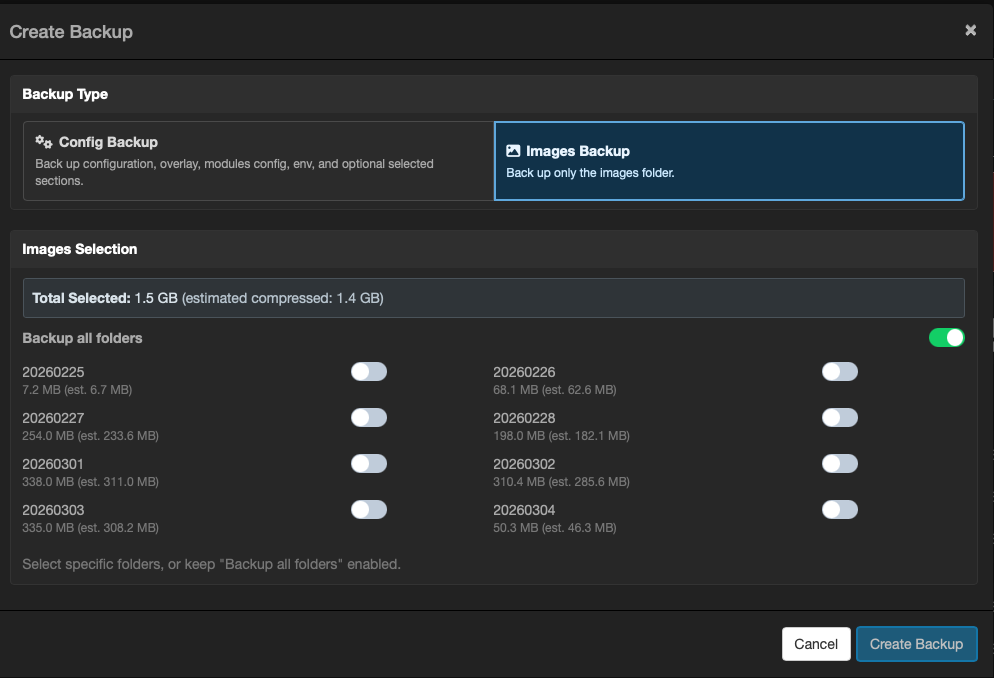
Task: Toggle folder 20260228 selection
Action: coord(839,418)
